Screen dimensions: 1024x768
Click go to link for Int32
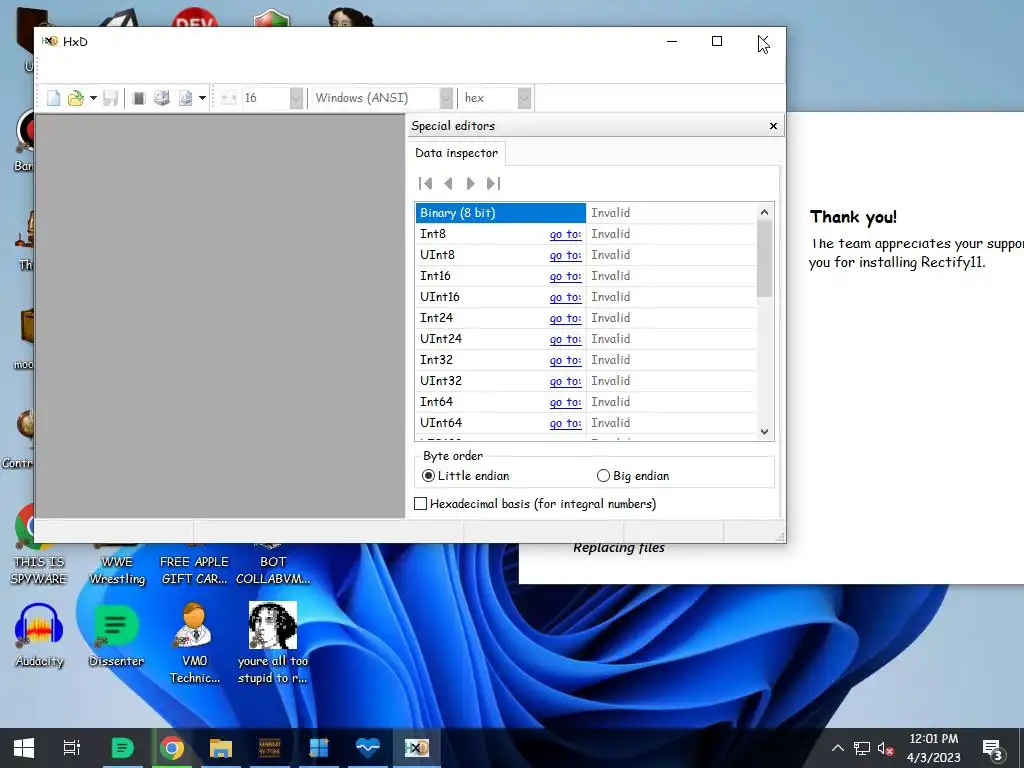566,360
